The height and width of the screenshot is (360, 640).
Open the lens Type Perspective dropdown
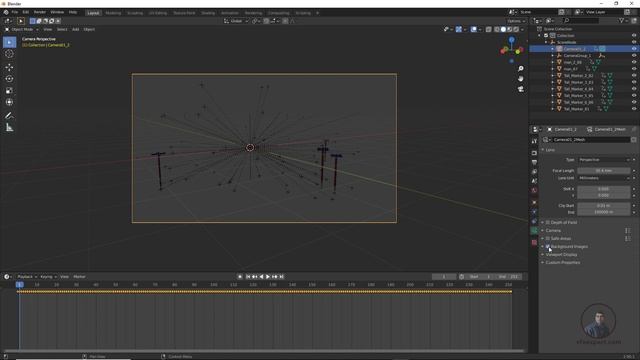coord(604,160)
